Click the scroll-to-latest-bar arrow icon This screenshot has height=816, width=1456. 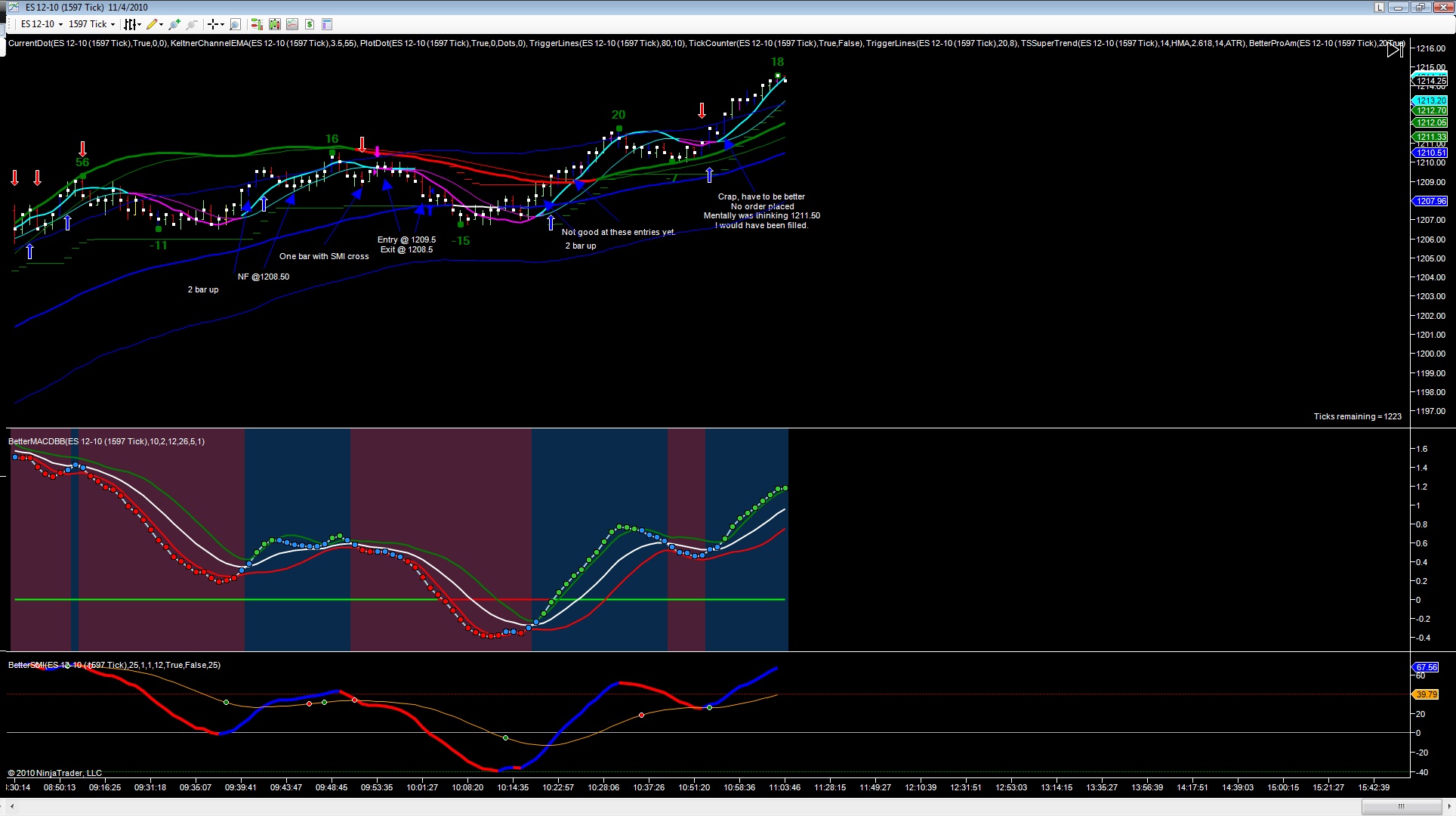(1395, 50)
